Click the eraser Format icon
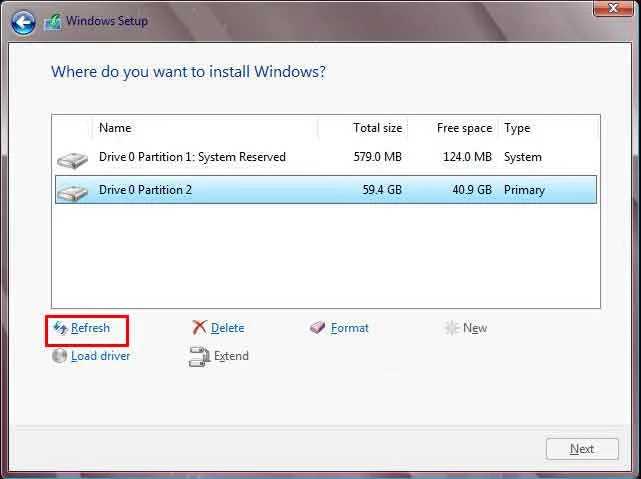Viewport: 641px width, 479px height. point(318,327)
